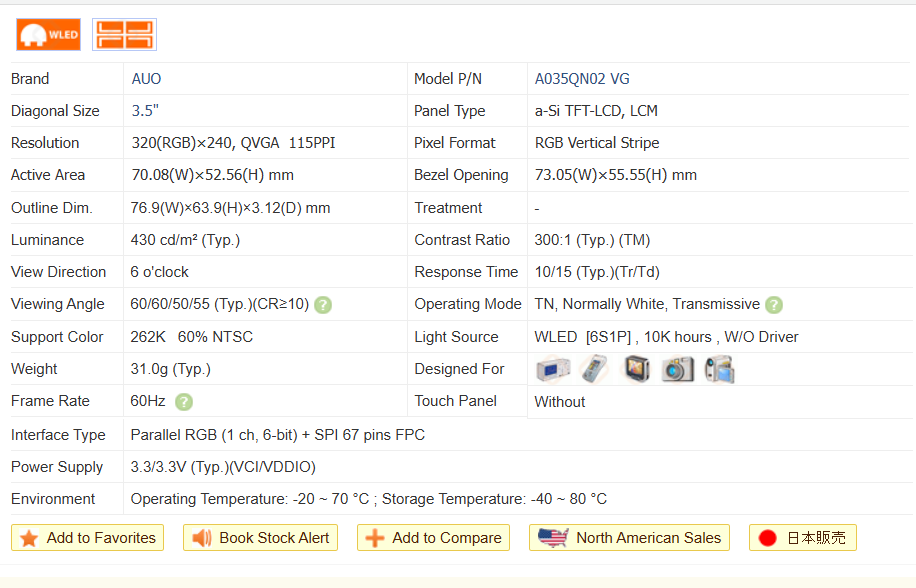
Task: Click the orange panel layout badge beside WLED
Action: tap(124, 35)
